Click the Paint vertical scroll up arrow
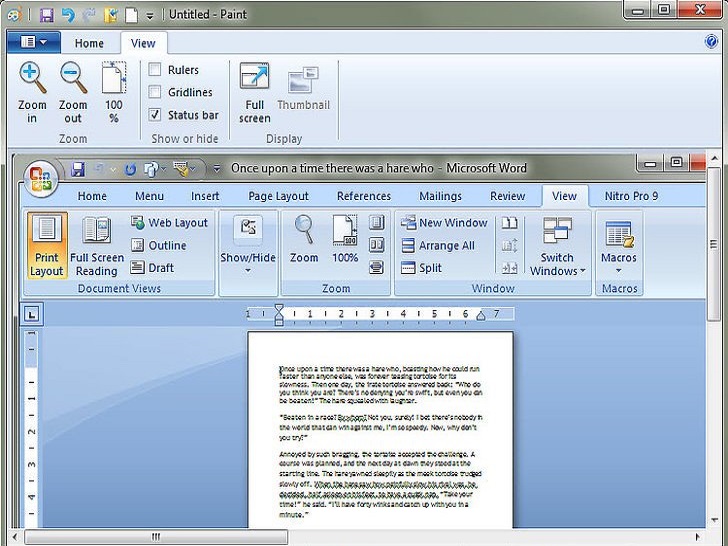This screenshot has height=546, width=728. pos(715,159)
